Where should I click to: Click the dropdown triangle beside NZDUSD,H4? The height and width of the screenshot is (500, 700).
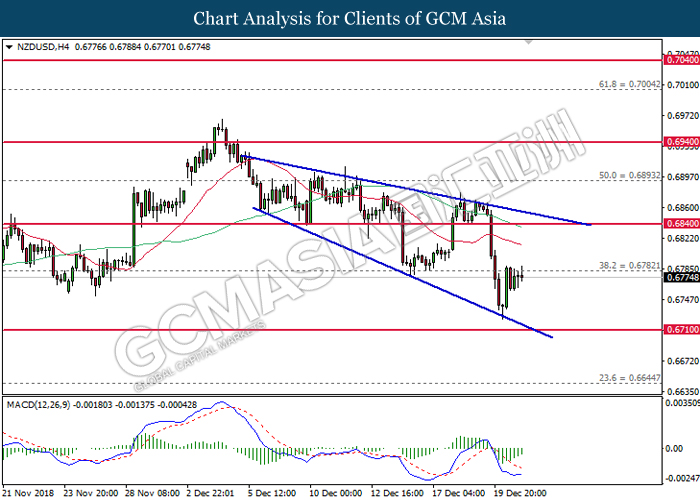coord(9,47)
